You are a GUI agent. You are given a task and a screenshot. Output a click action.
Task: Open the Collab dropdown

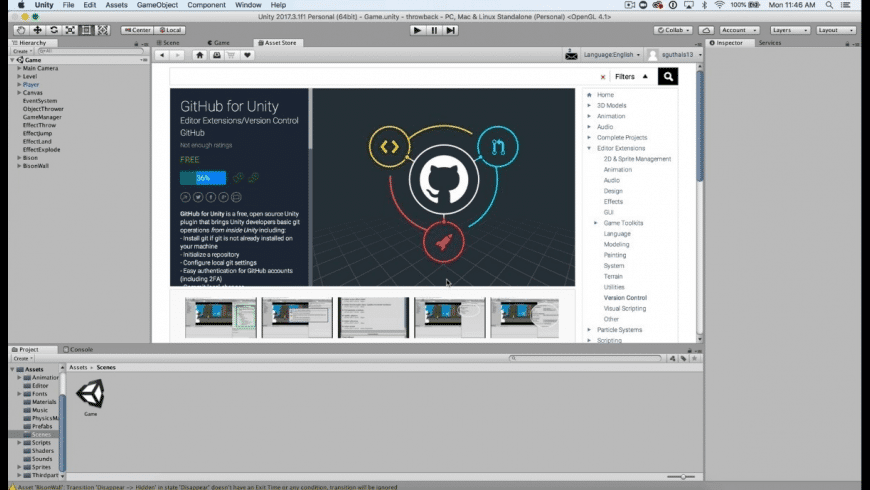point(673,30)
